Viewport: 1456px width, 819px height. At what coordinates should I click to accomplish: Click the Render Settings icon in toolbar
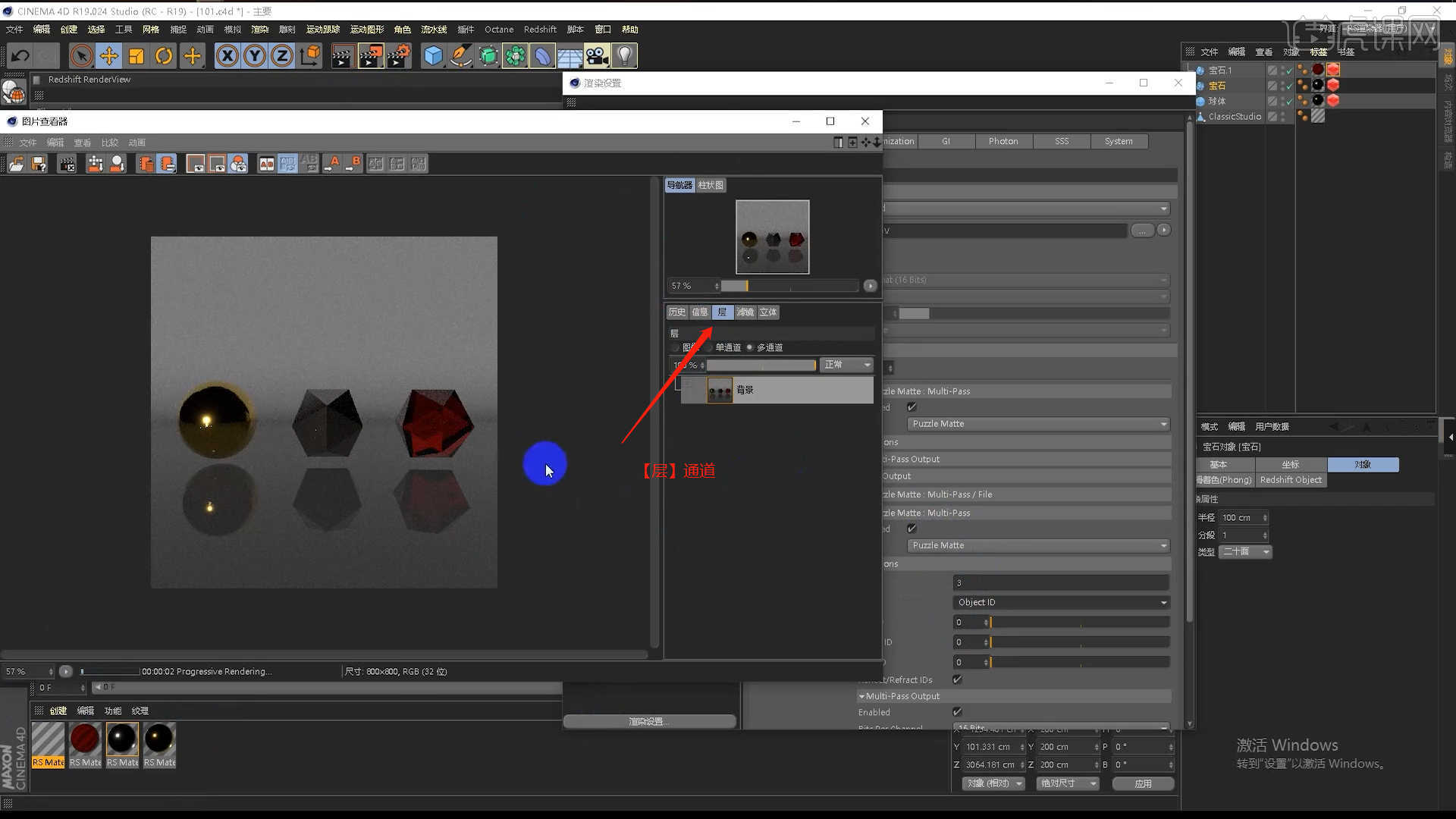tap(400, 55)
